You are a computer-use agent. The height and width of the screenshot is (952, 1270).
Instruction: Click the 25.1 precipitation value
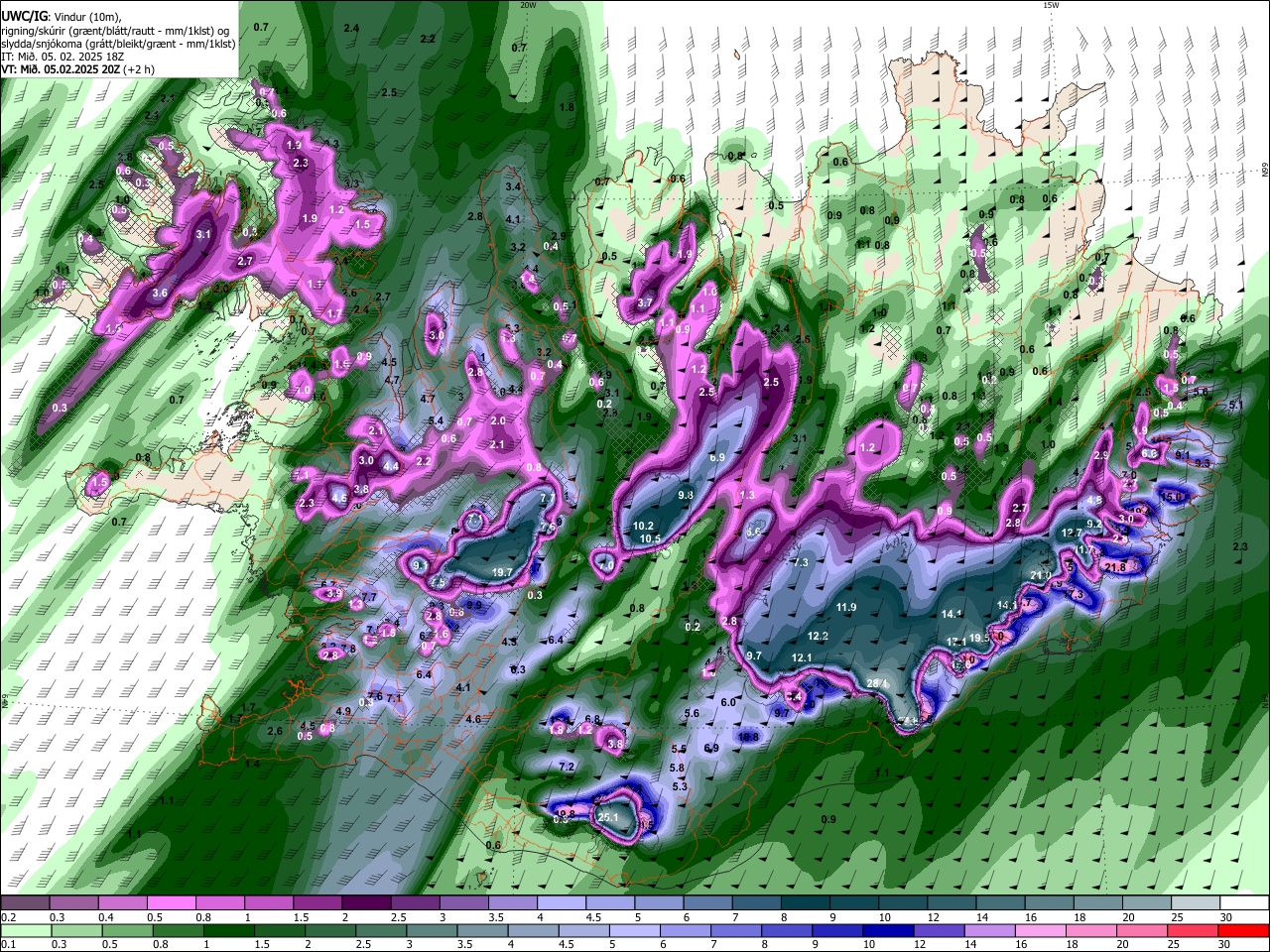coord(608,817)
